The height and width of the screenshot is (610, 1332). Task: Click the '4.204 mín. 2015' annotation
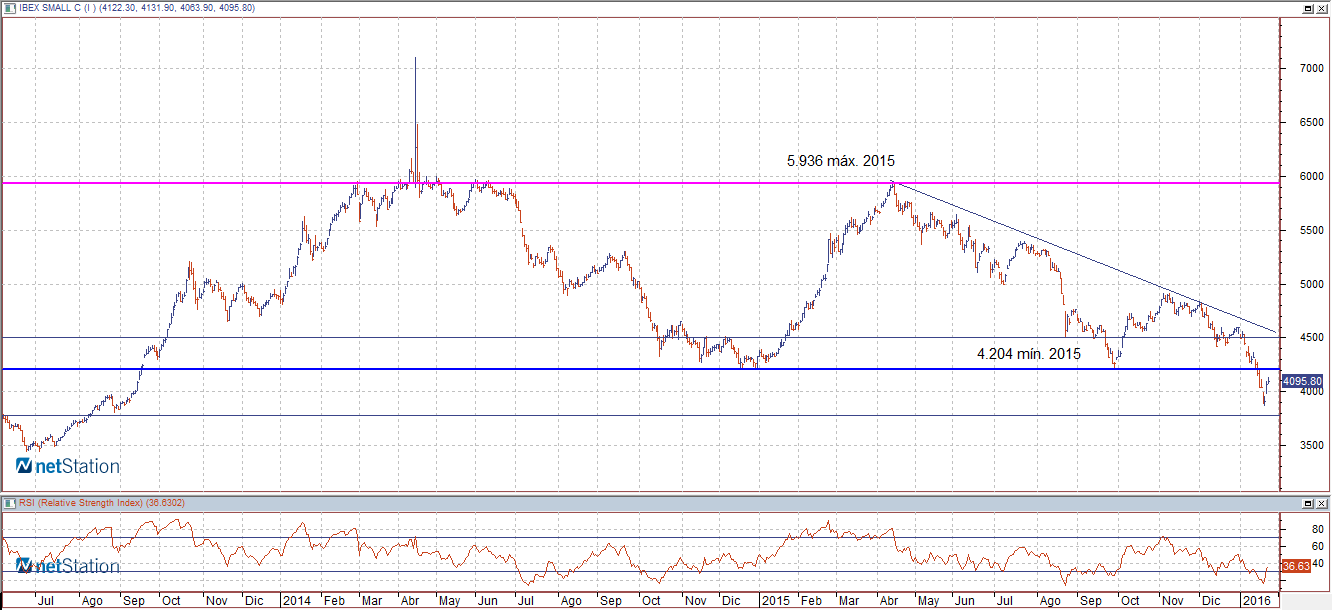point(1028,353)
